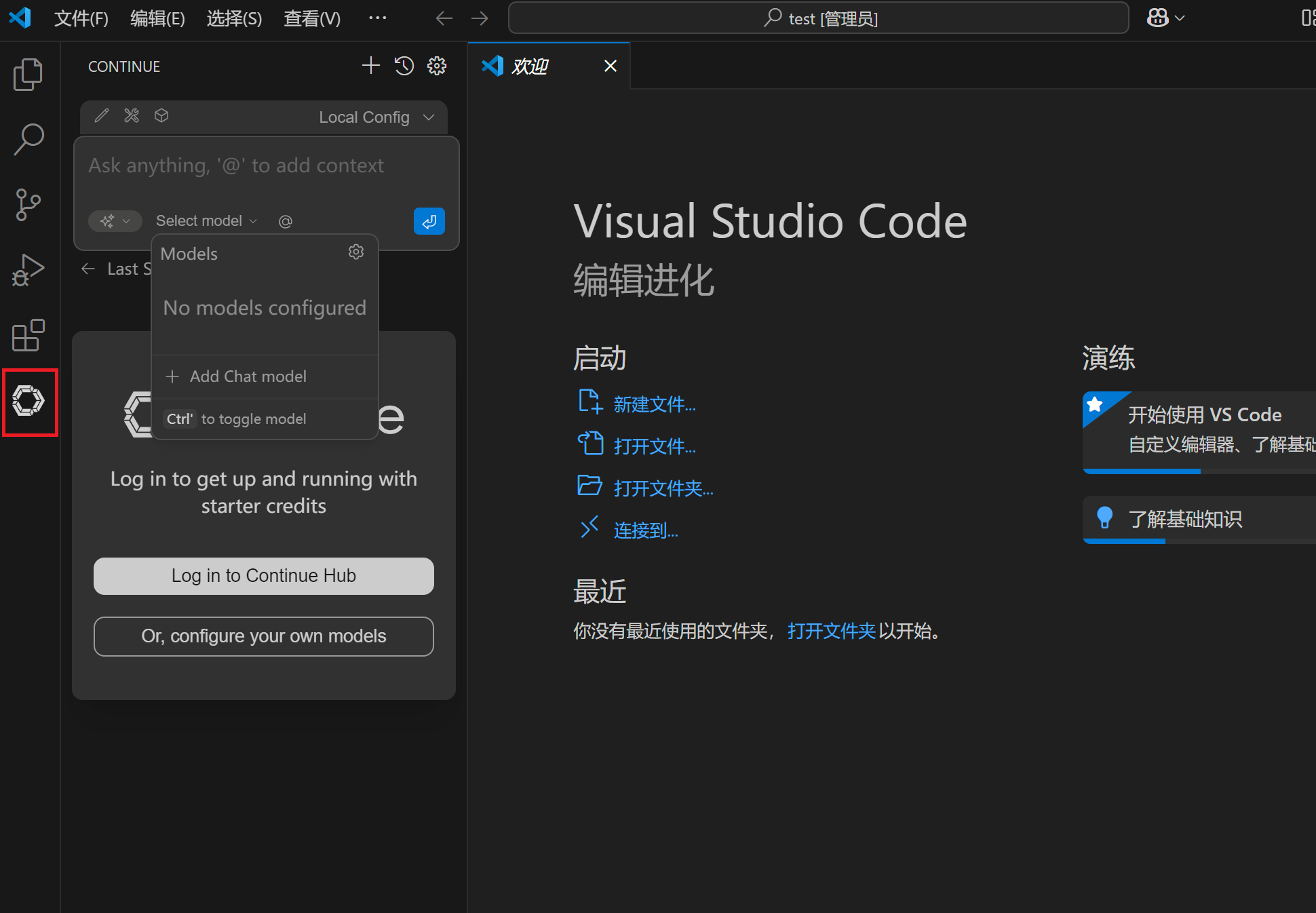Open the Search view icon
Viewport: 1316px width, 913px height.
28,139
